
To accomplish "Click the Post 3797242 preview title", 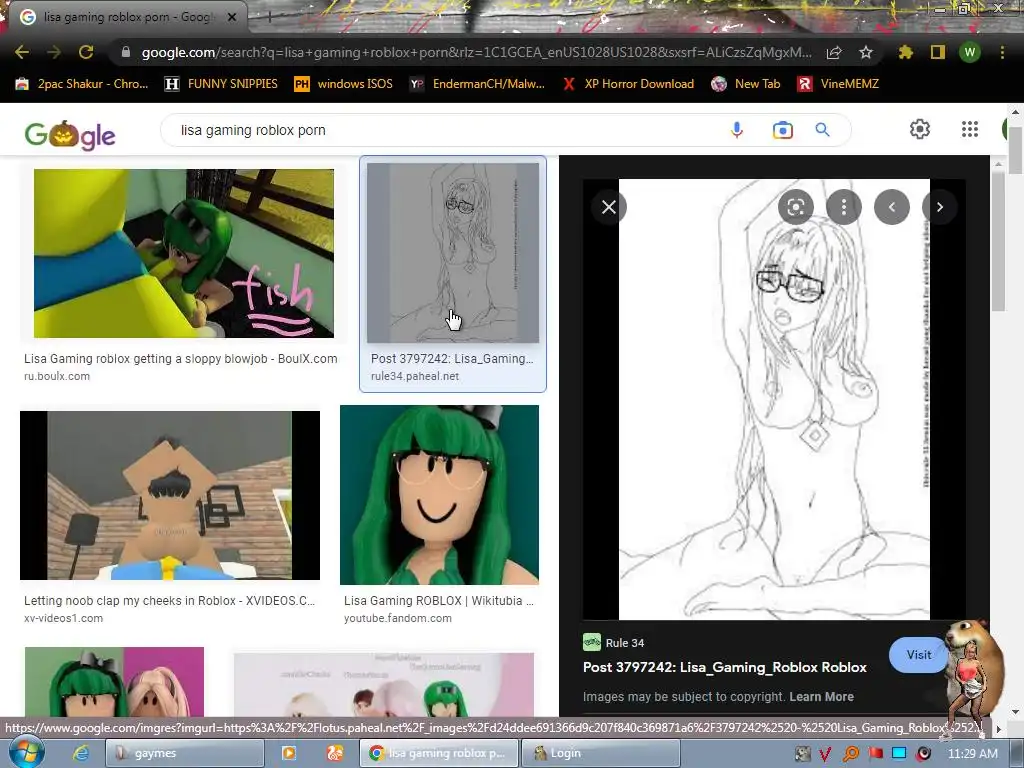I will [724, 667].
